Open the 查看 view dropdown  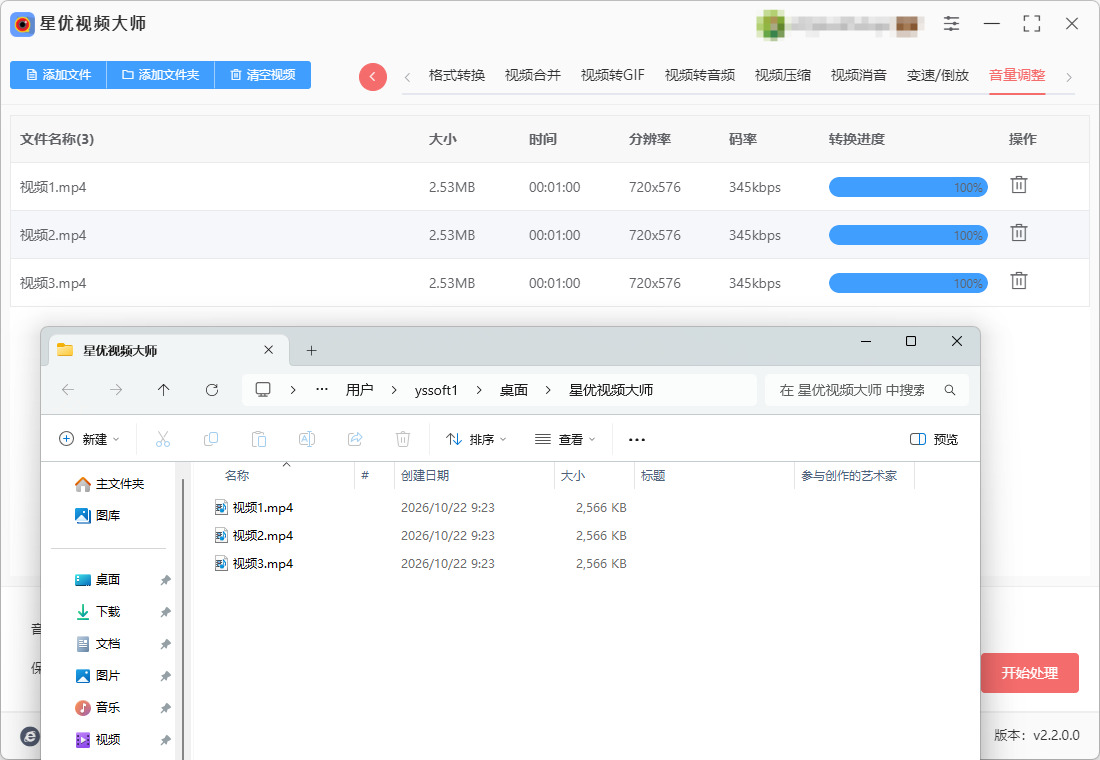[x=565, y=439]
